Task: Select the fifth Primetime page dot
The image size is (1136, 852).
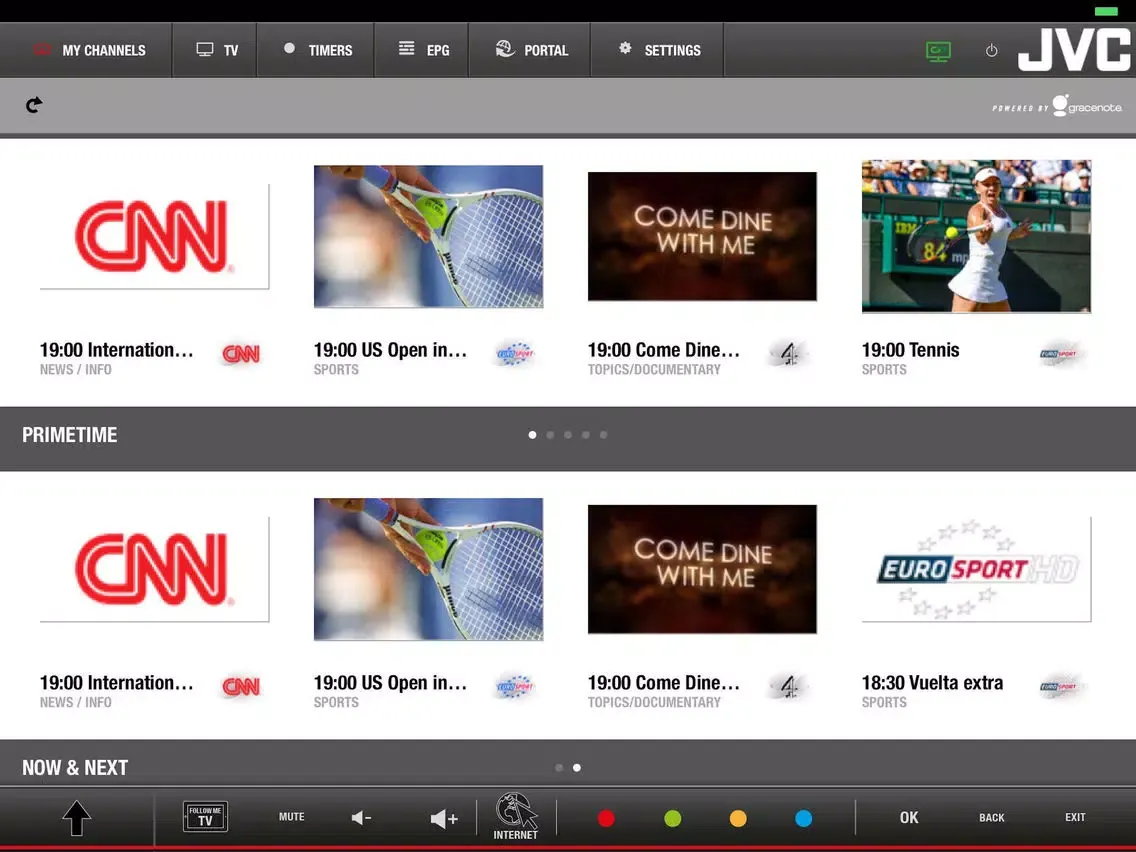Action: (x=604, y=435)
